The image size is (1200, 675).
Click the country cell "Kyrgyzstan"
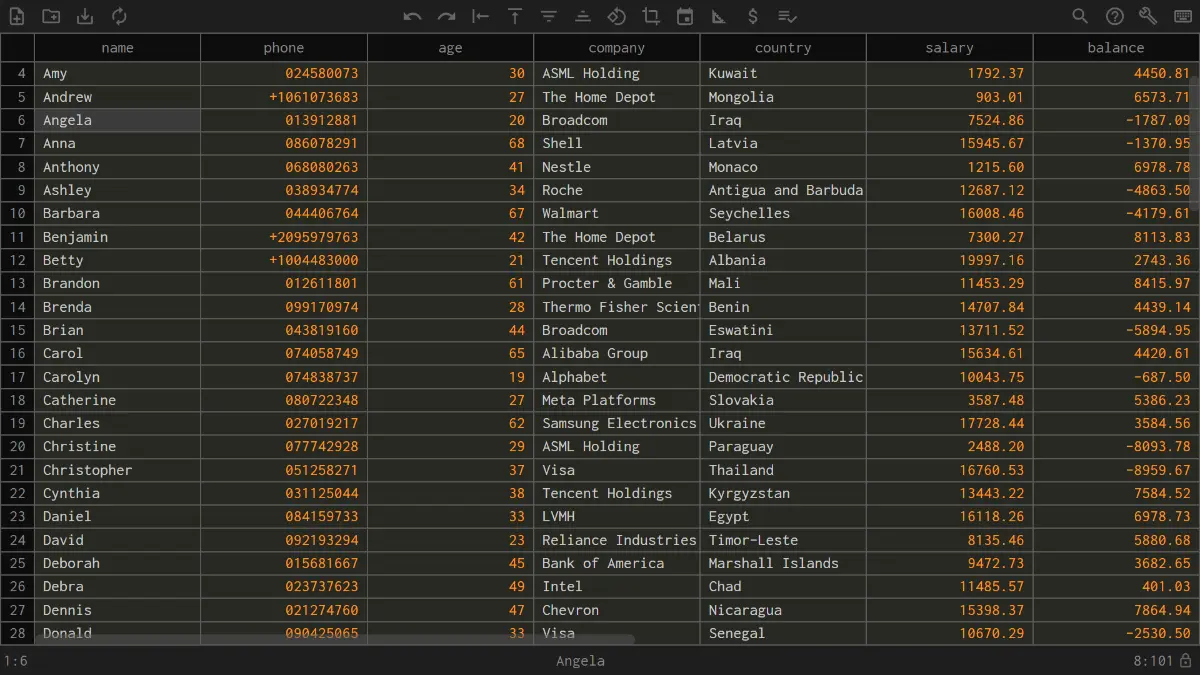point(783,493)
